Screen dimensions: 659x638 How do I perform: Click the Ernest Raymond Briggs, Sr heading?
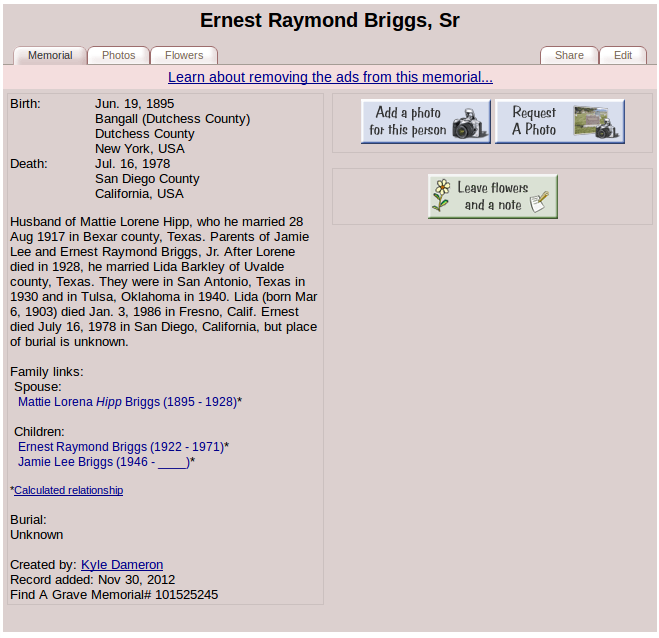330,21
